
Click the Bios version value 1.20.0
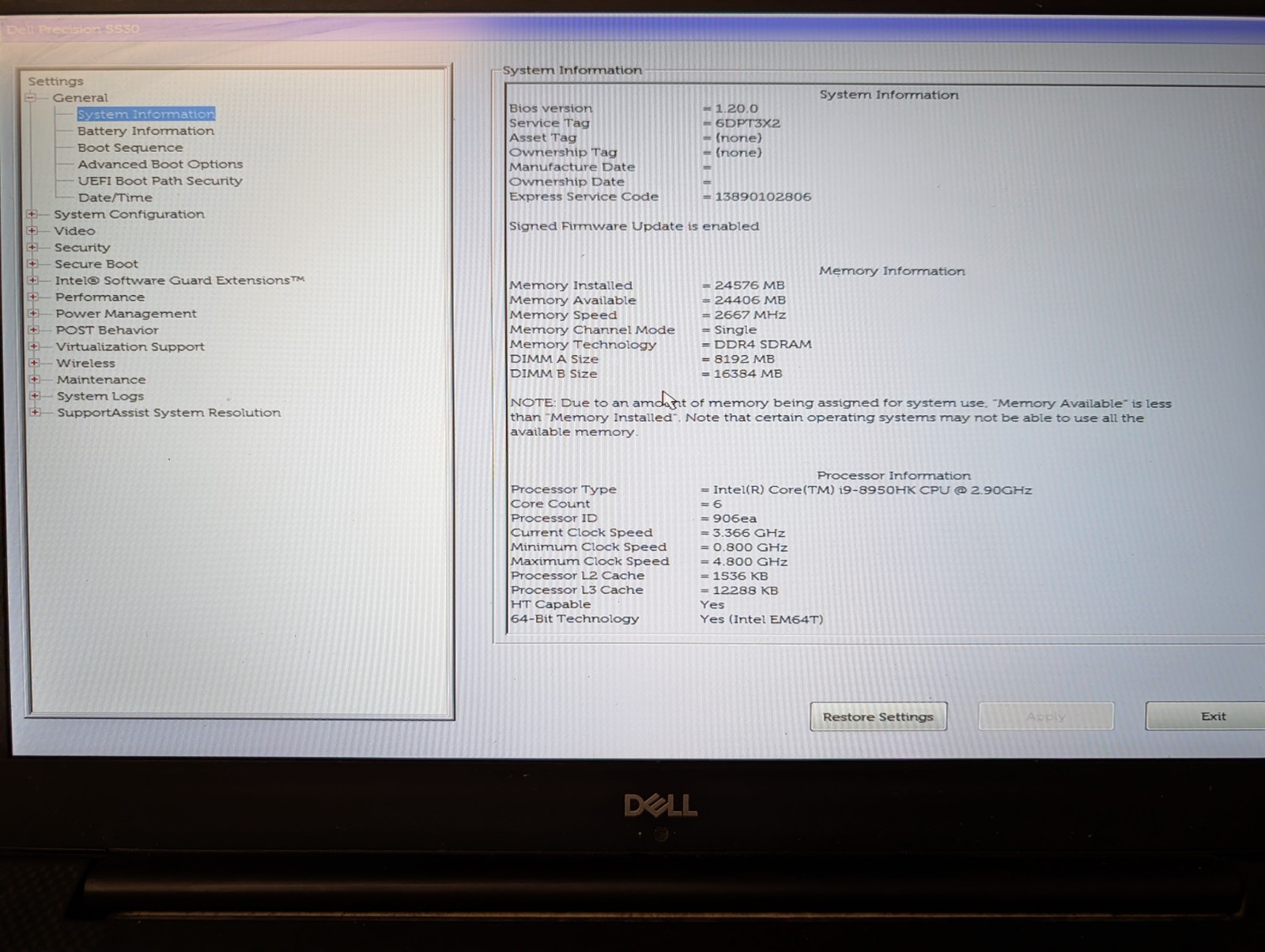point(736,108)
